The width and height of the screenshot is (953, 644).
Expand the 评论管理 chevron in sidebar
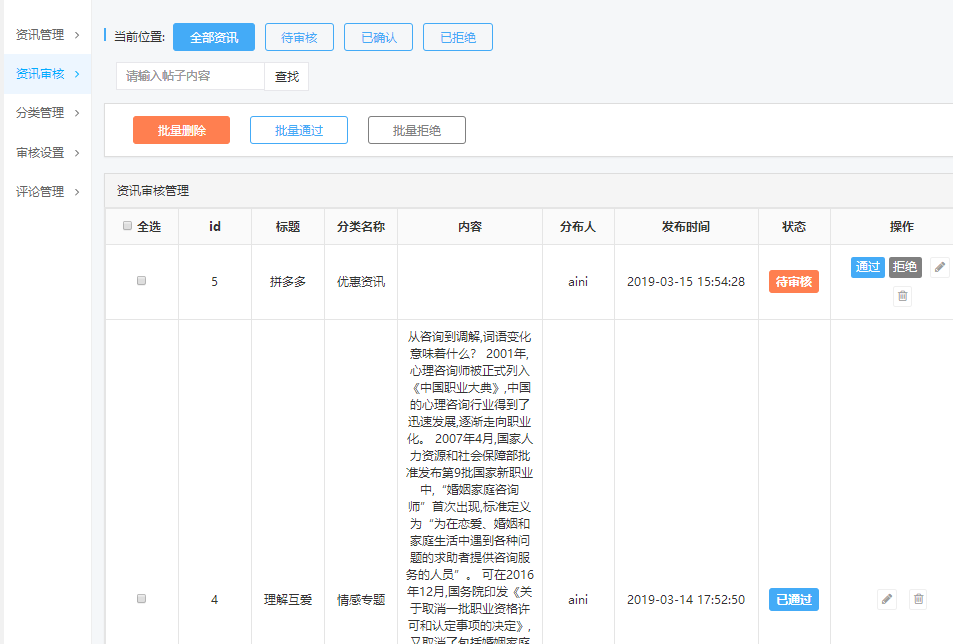77,192
